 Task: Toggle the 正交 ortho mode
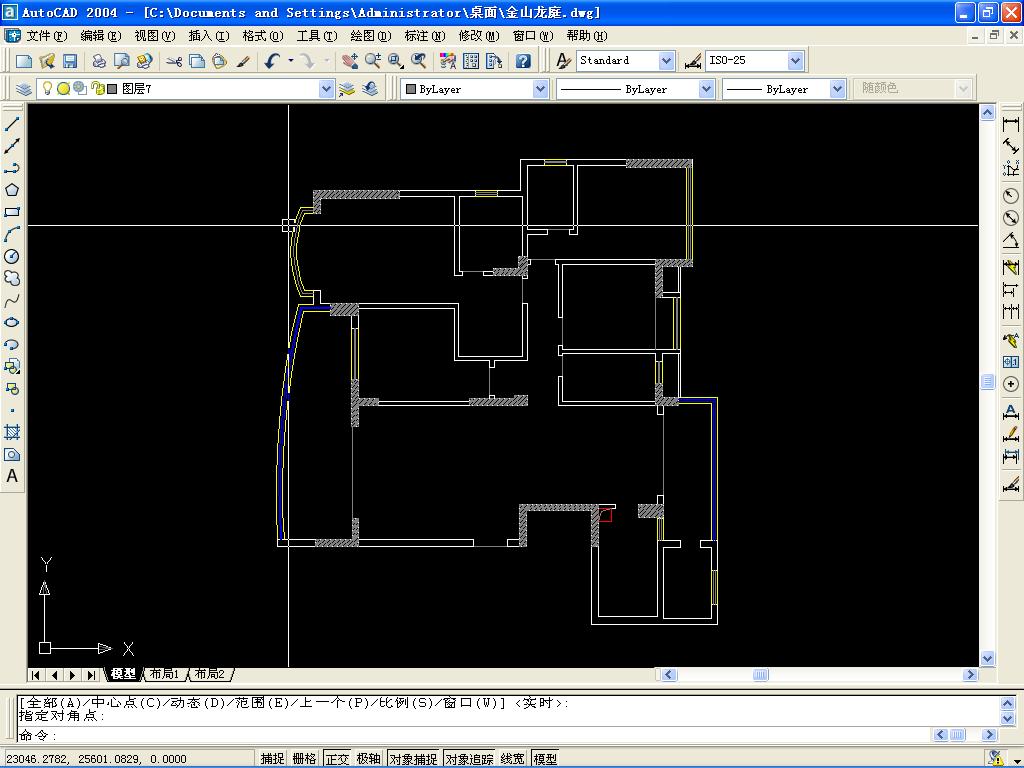[x=337, y=758]
